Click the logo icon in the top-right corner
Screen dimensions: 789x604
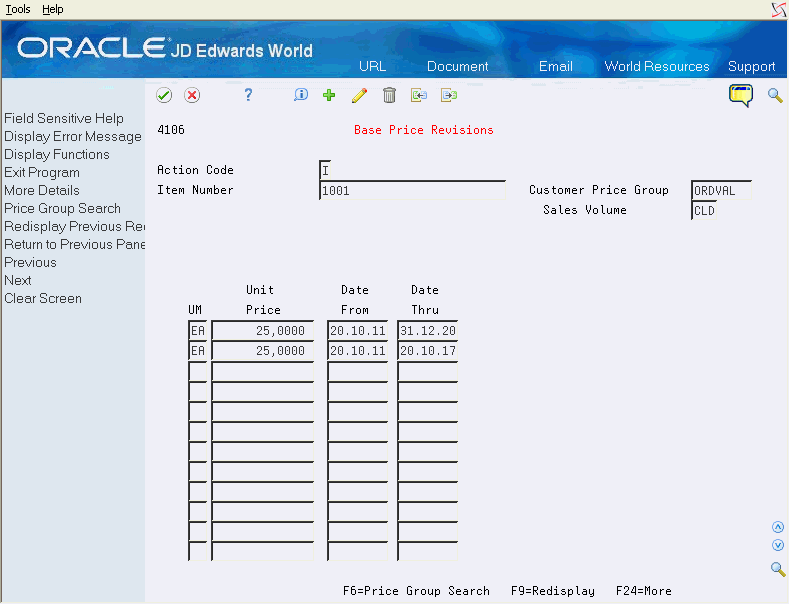point(779,10)
